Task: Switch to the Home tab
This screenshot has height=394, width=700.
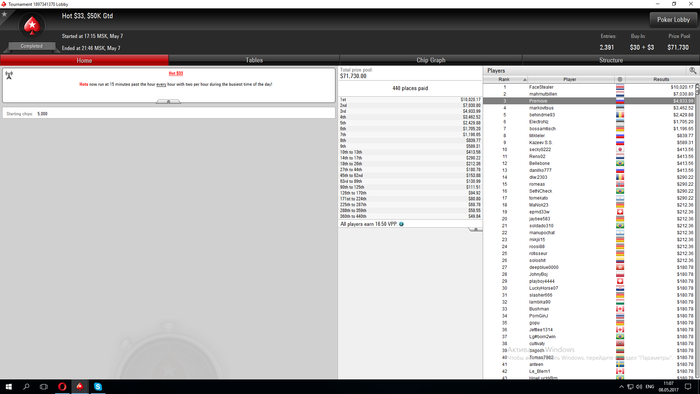Action: (84, 60)
